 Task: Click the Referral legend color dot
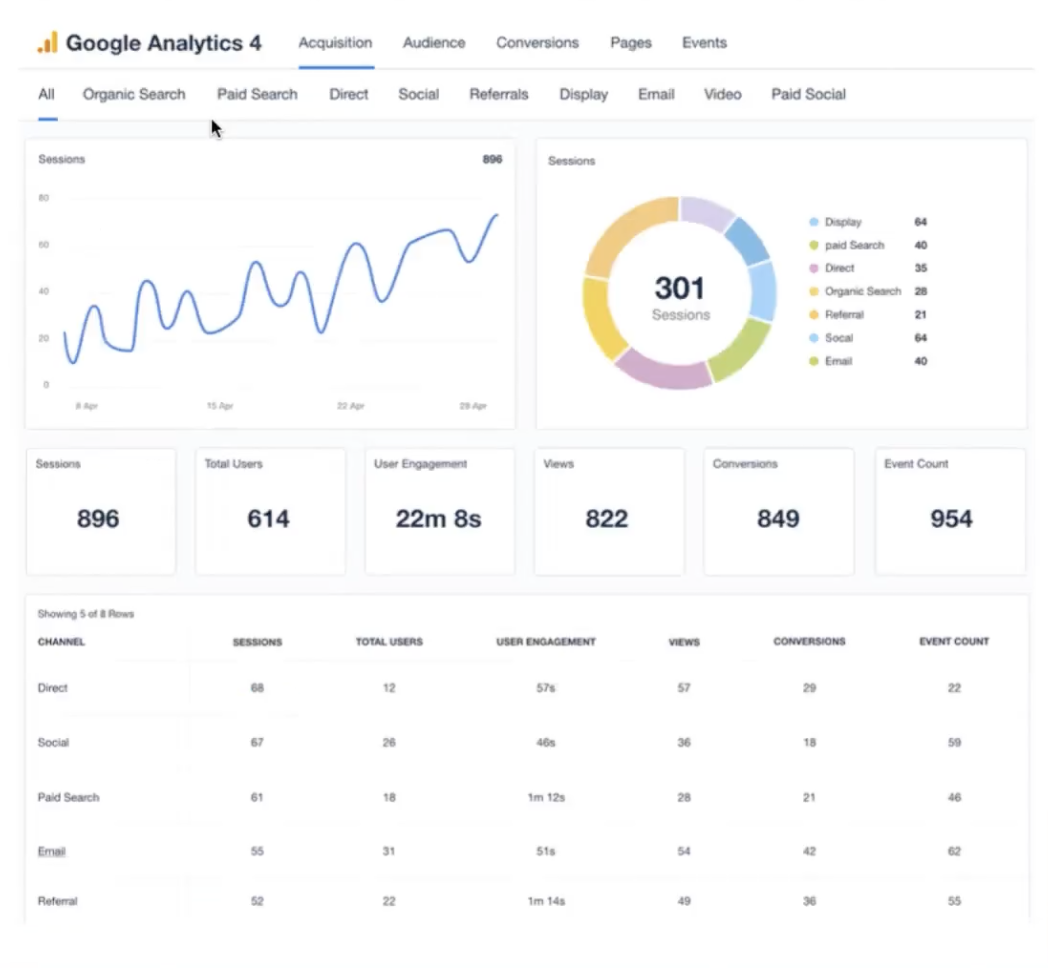(813, 315)
